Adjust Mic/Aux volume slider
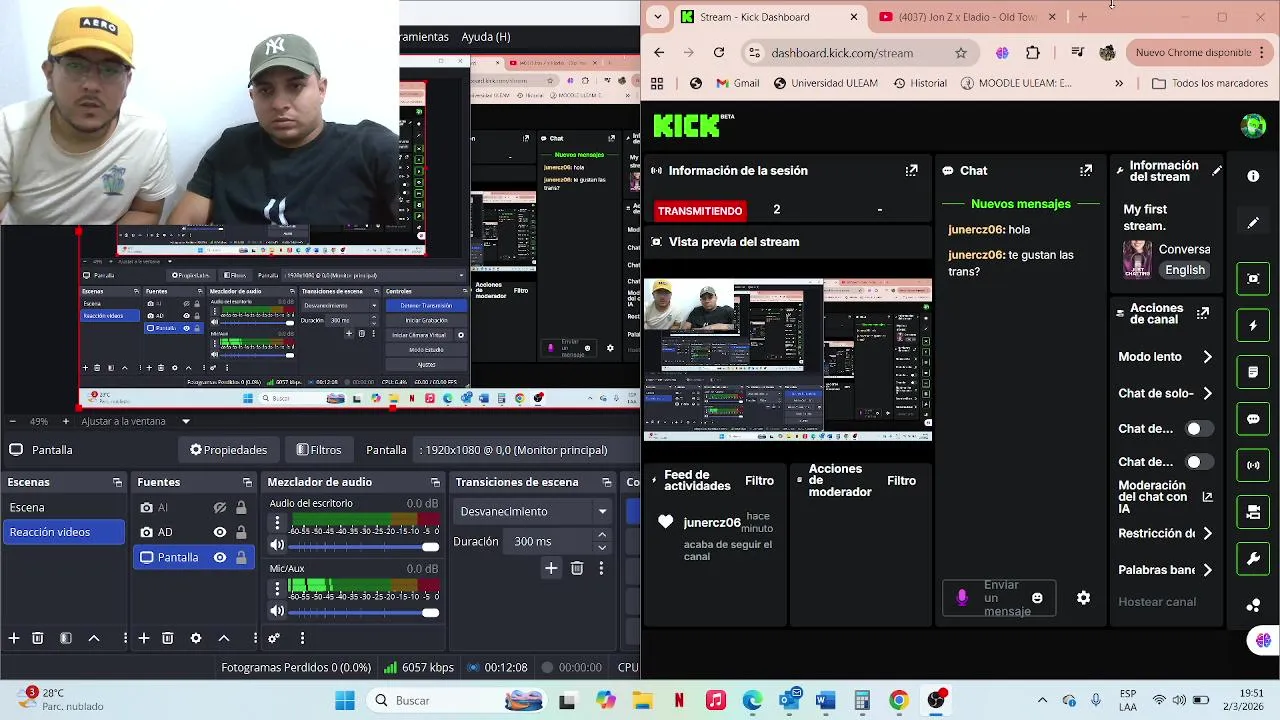 pos(363,612)
